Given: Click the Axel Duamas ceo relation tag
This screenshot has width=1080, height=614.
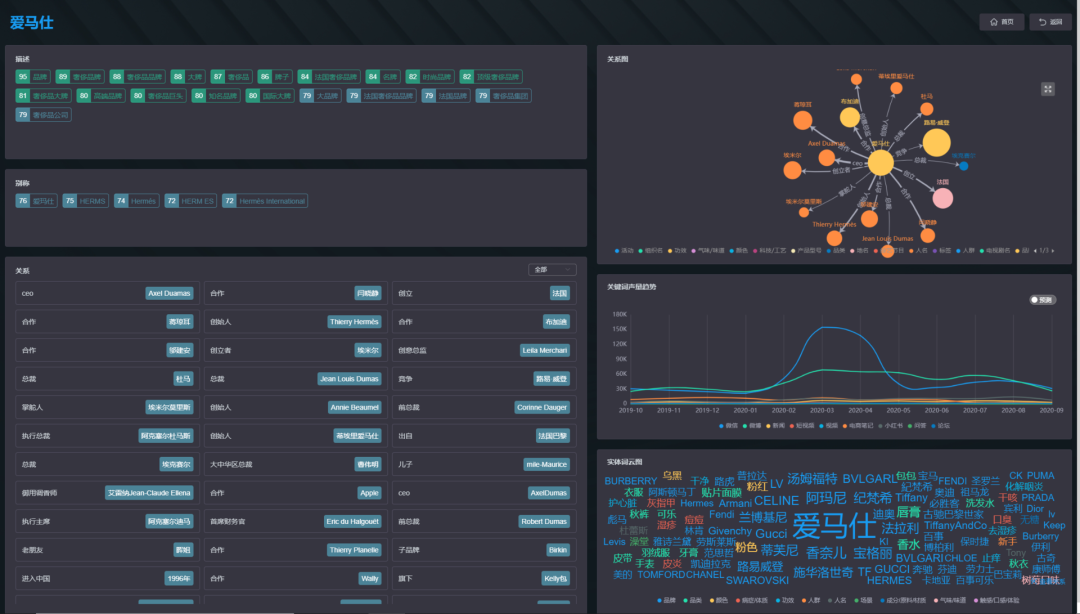Looking at the screenshot, I should (x=169, y=294).
